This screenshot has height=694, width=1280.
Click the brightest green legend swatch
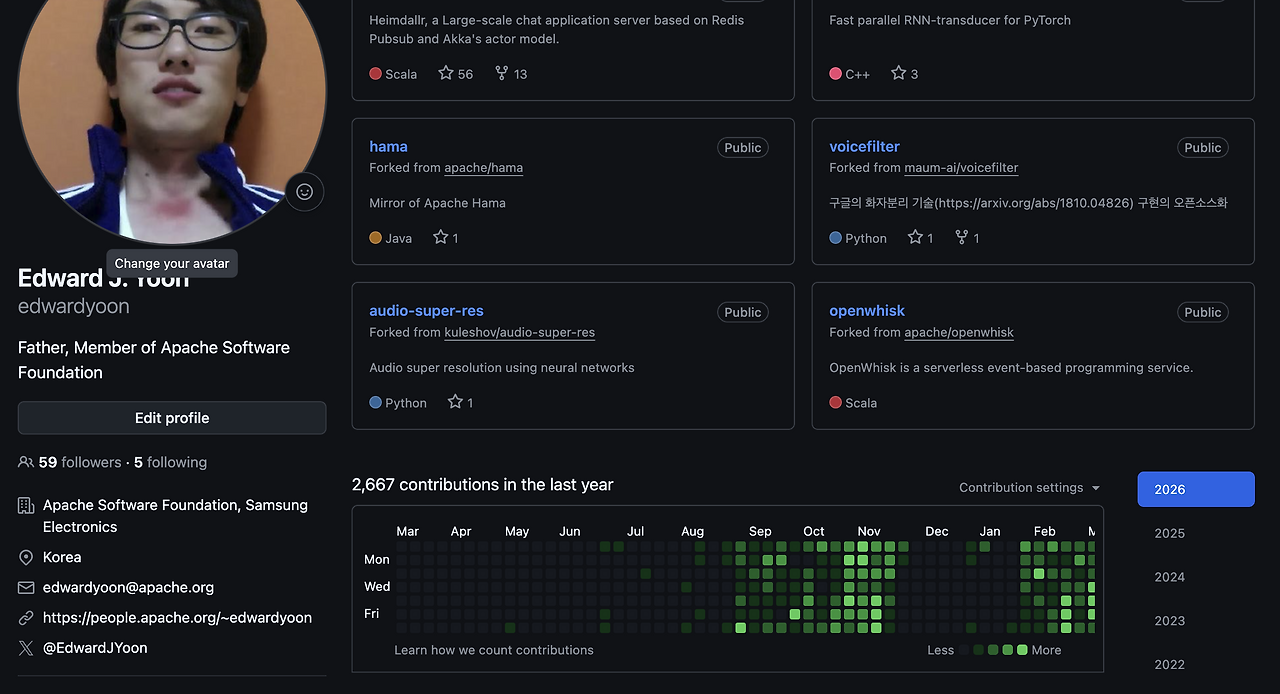click(x=1022, y=650)
